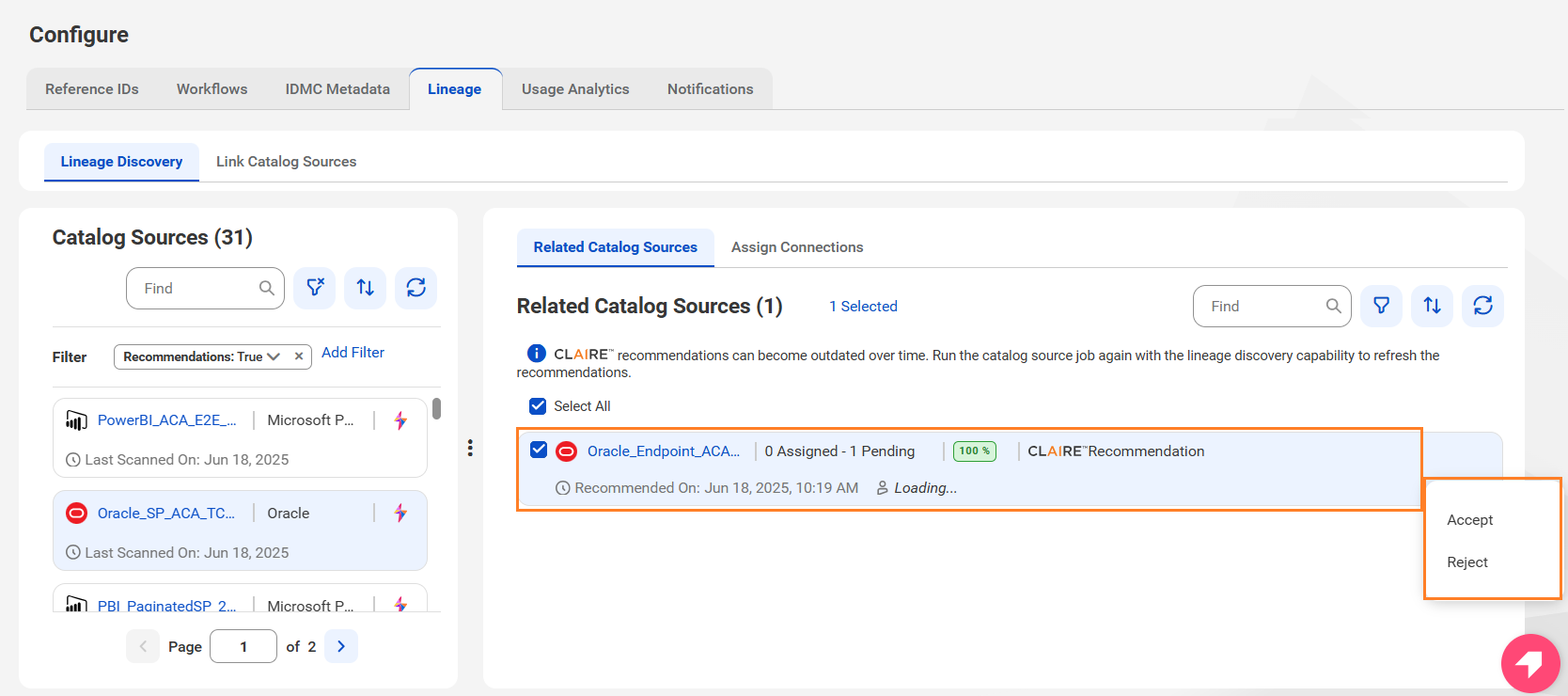Click the vertical dots panel splitter handle
This screenshot has width=1568, height=696.
click(x=470, y=448)
